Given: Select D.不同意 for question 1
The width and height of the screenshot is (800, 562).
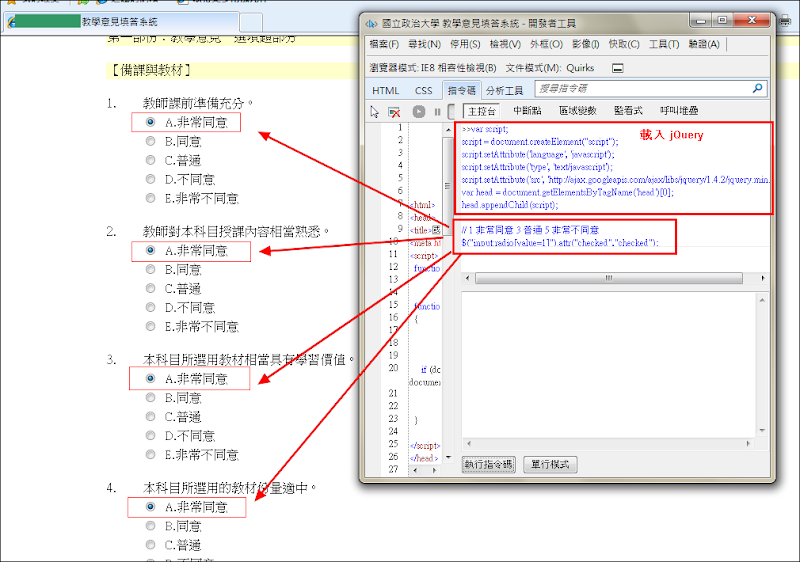Looking at the screenshot, I should (x=151, y=179).
